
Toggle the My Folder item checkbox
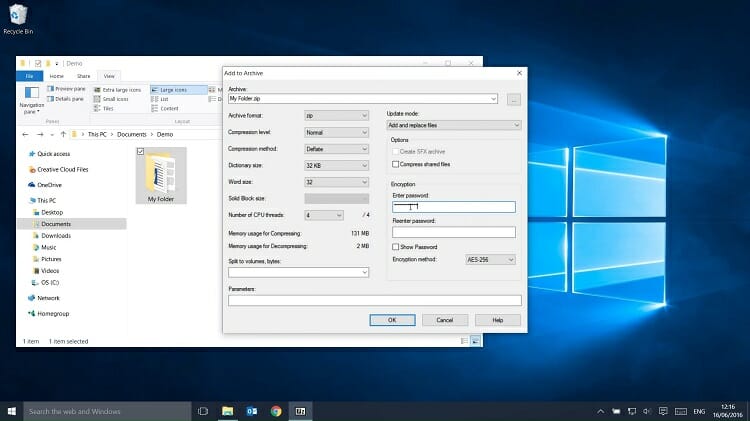coord(140,151)
